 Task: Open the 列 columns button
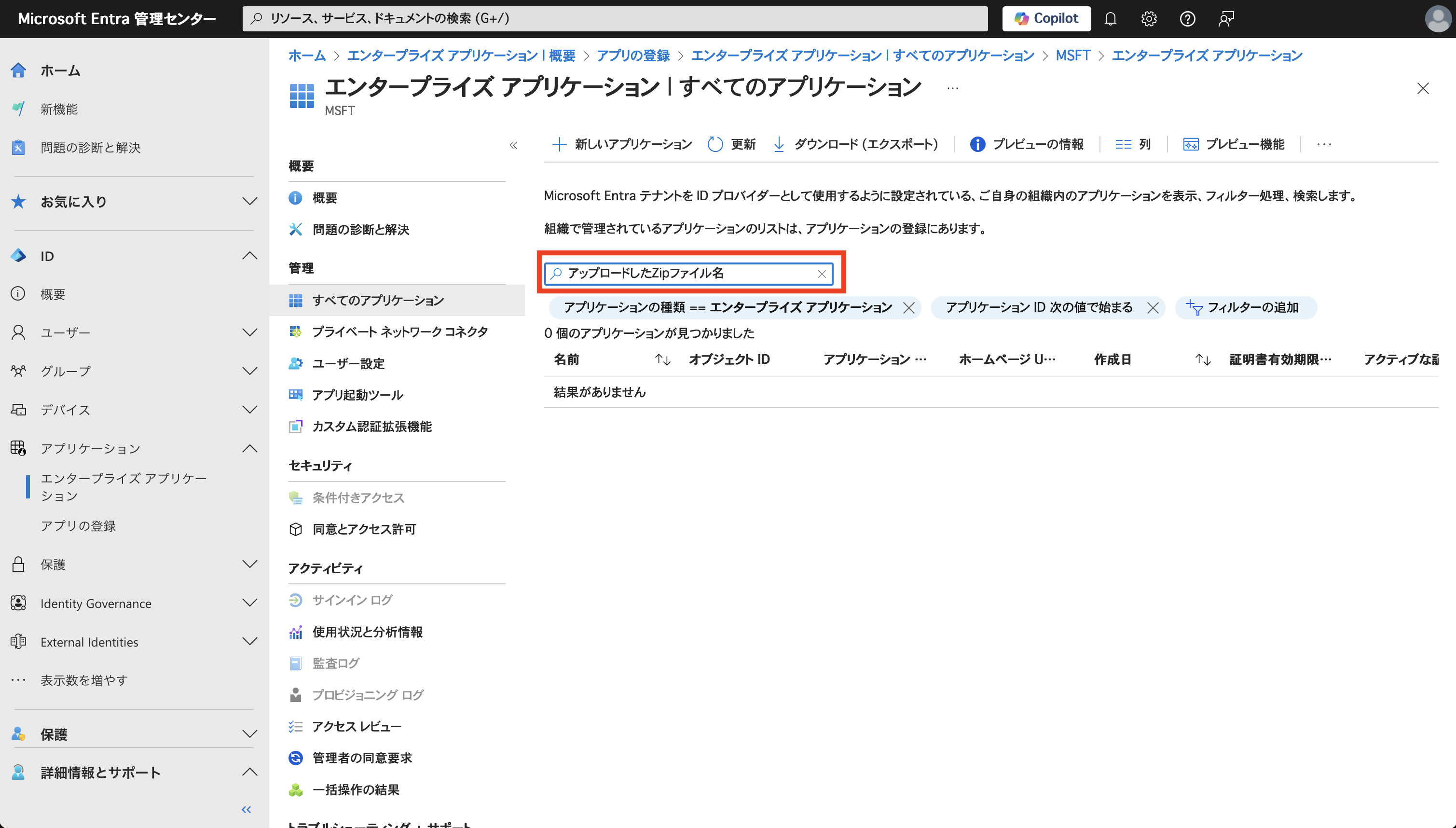coord(1132,144)
